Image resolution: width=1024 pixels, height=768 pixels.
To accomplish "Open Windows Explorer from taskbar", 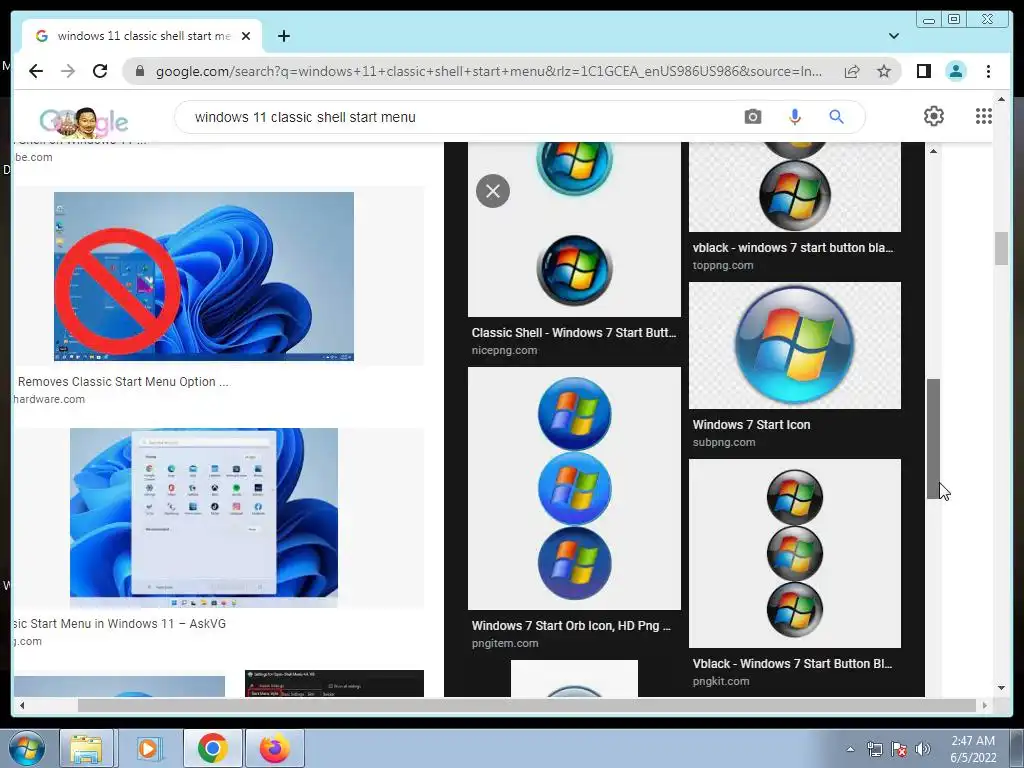I will coord(86,748).
